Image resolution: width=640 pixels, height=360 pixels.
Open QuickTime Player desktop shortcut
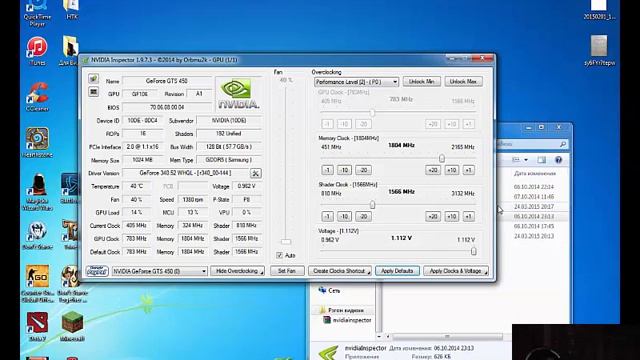click(x=37, y=13)
